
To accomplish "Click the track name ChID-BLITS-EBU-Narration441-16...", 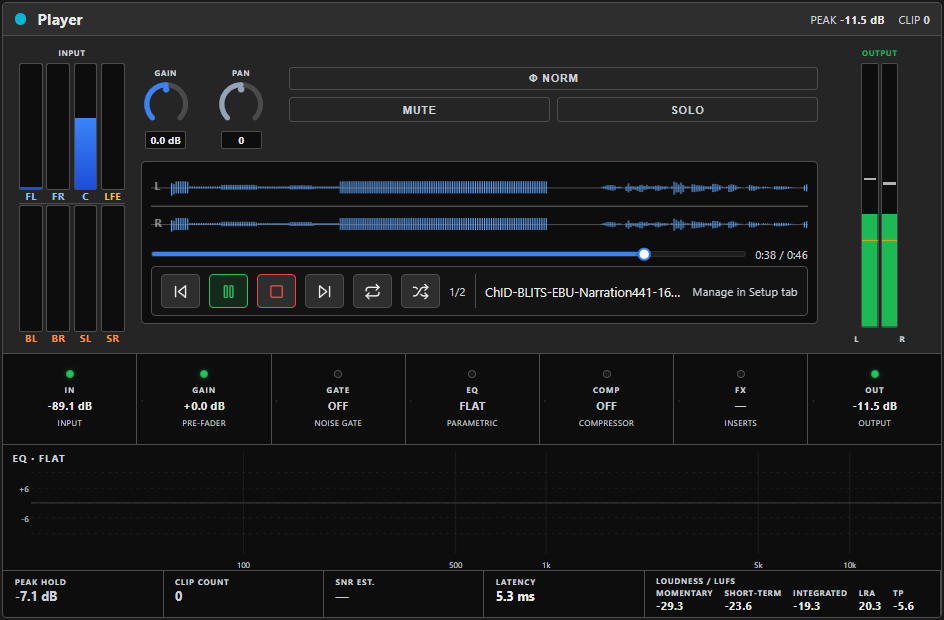I will click(582, 292).
